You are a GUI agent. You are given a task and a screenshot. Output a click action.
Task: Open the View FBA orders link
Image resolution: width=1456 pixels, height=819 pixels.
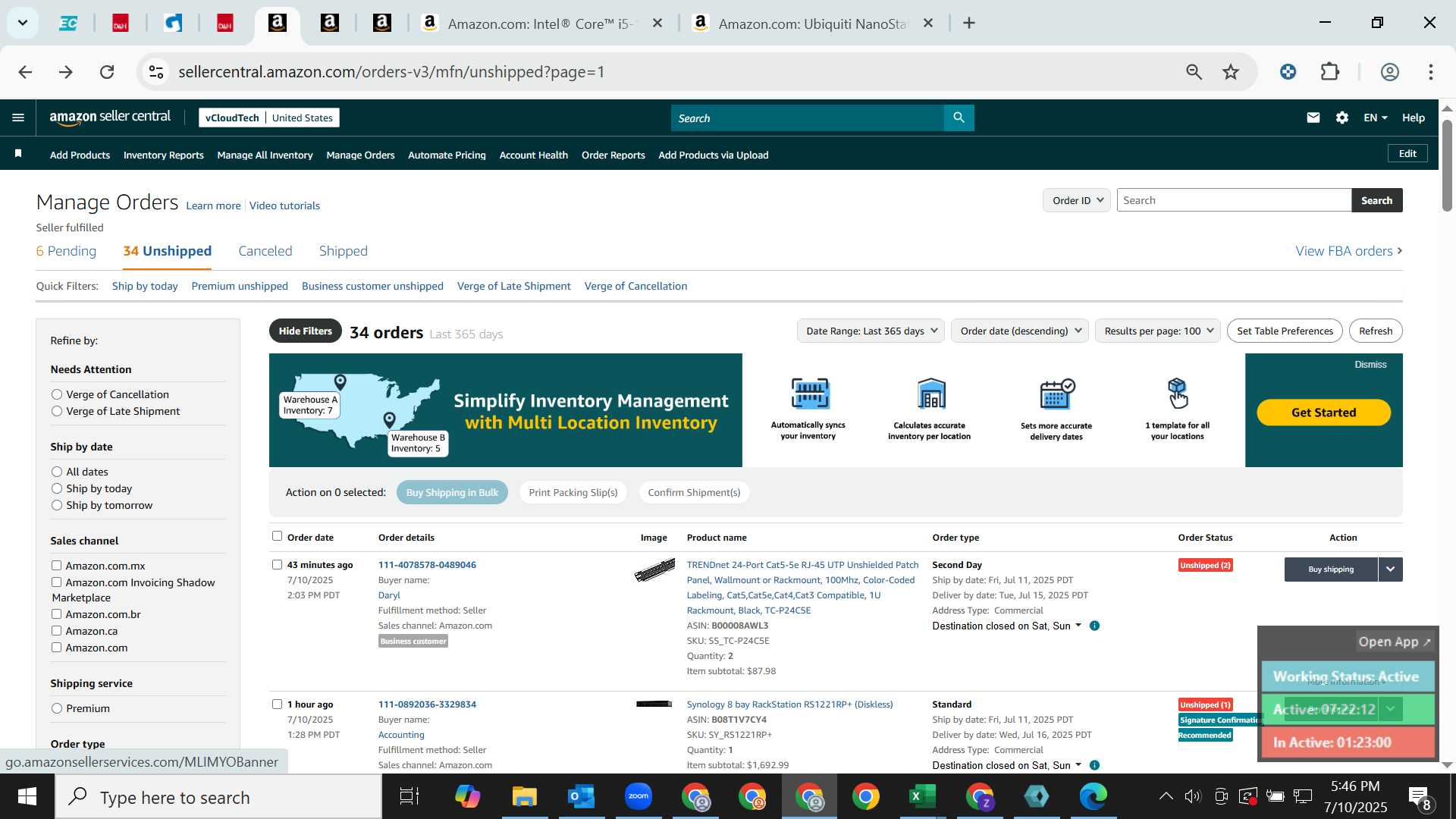click(x=1348, y=251)
